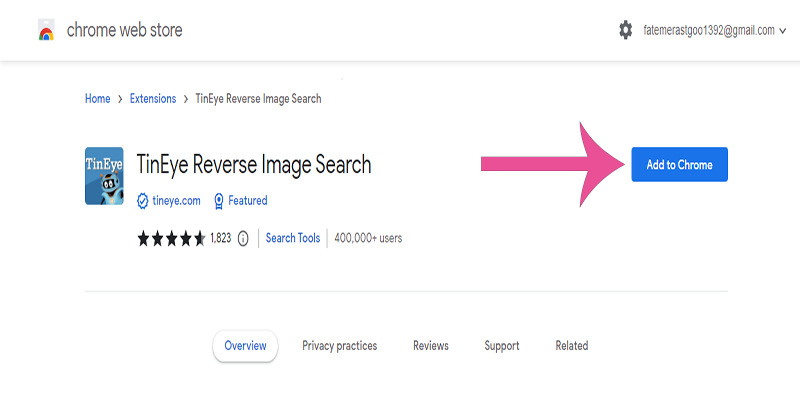Click the verified publisher badge icon

143,201
